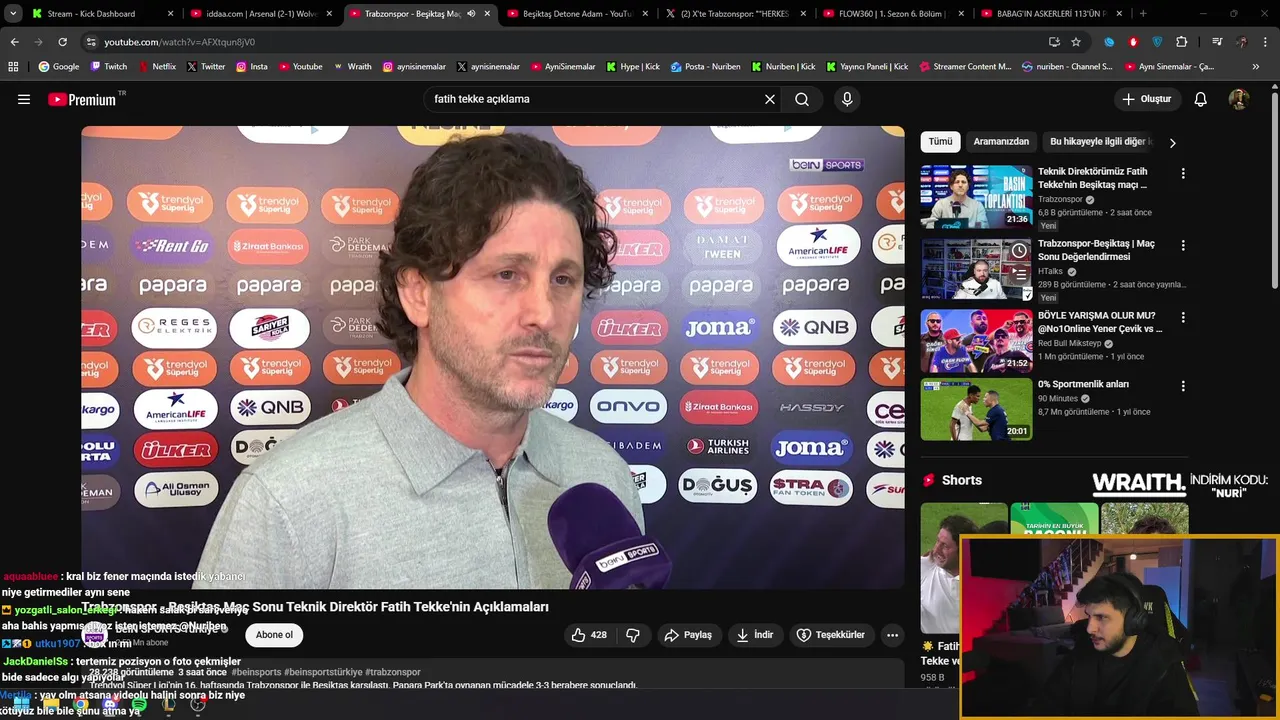Open options menu for 0% Sportmenlik anları
Viewport: 1280px width, 720px height.
1183,386
